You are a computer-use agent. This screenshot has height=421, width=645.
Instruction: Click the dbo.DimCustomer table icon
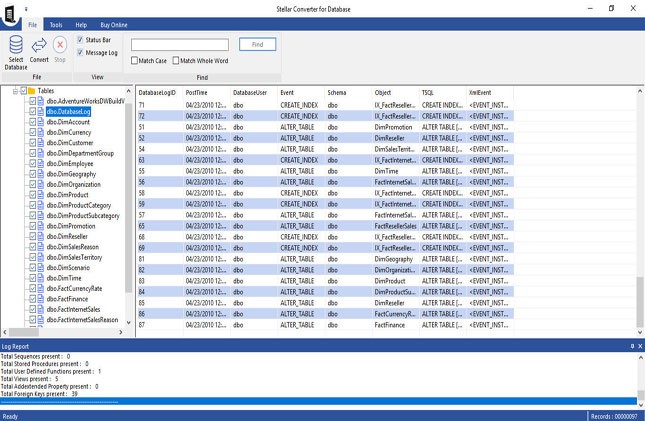41,143
